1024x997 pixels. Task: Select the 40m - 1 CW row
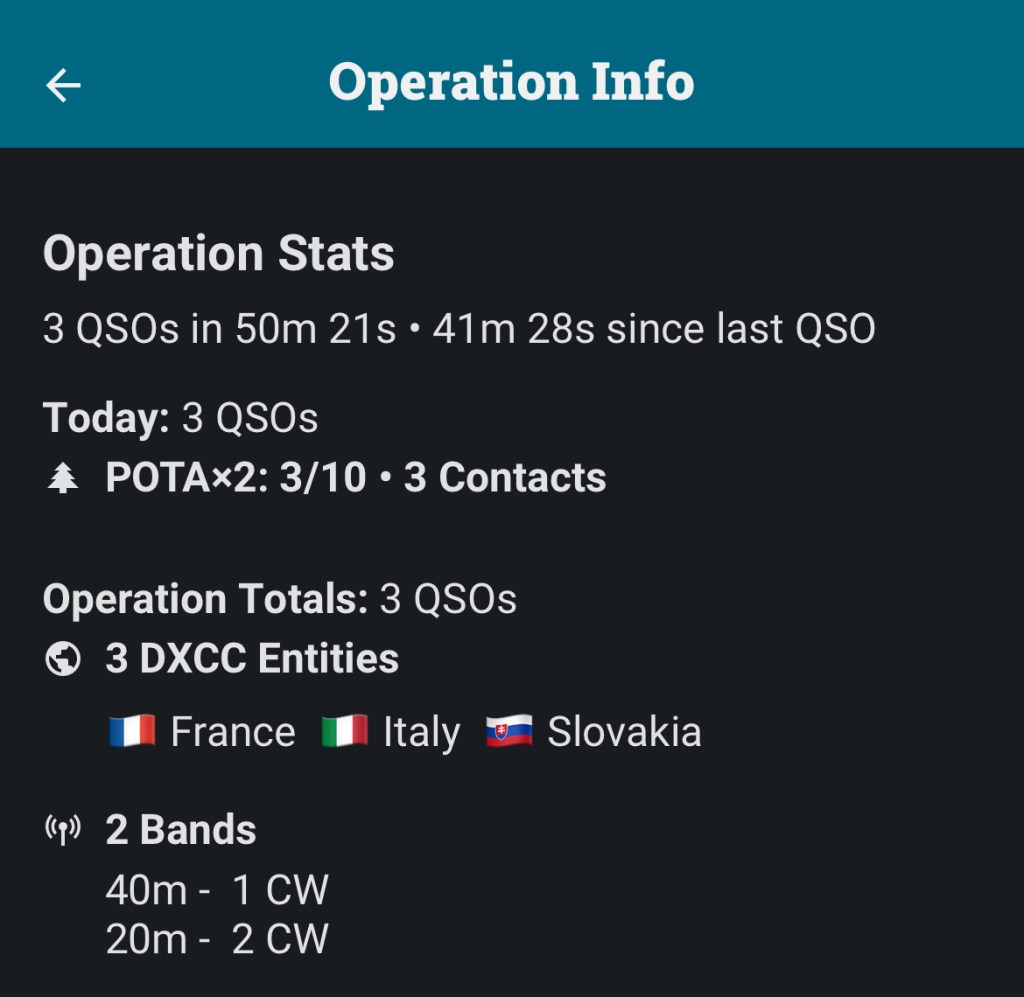click(217, 890)
